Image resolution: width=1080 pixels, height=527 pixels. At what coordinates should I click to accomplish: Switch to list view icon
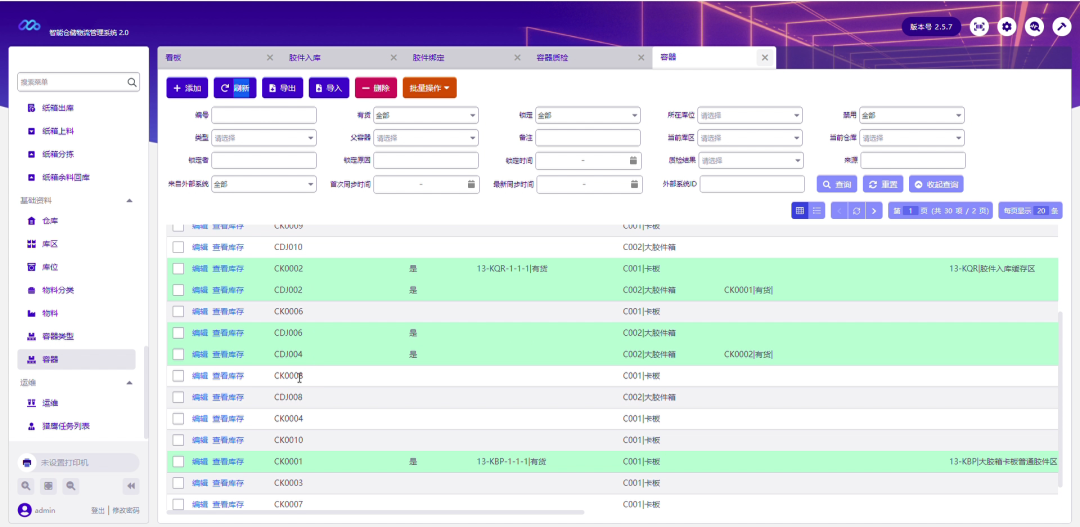816,211
